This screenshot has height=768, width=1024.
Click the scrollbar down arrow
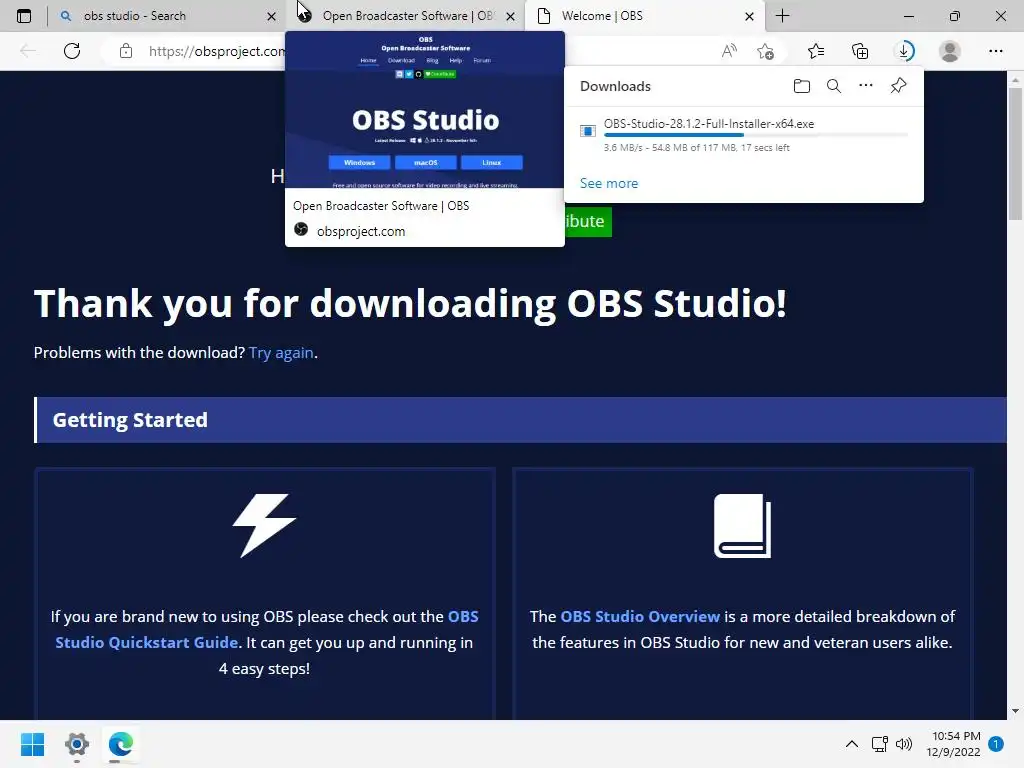click(x=1015, y=711)
